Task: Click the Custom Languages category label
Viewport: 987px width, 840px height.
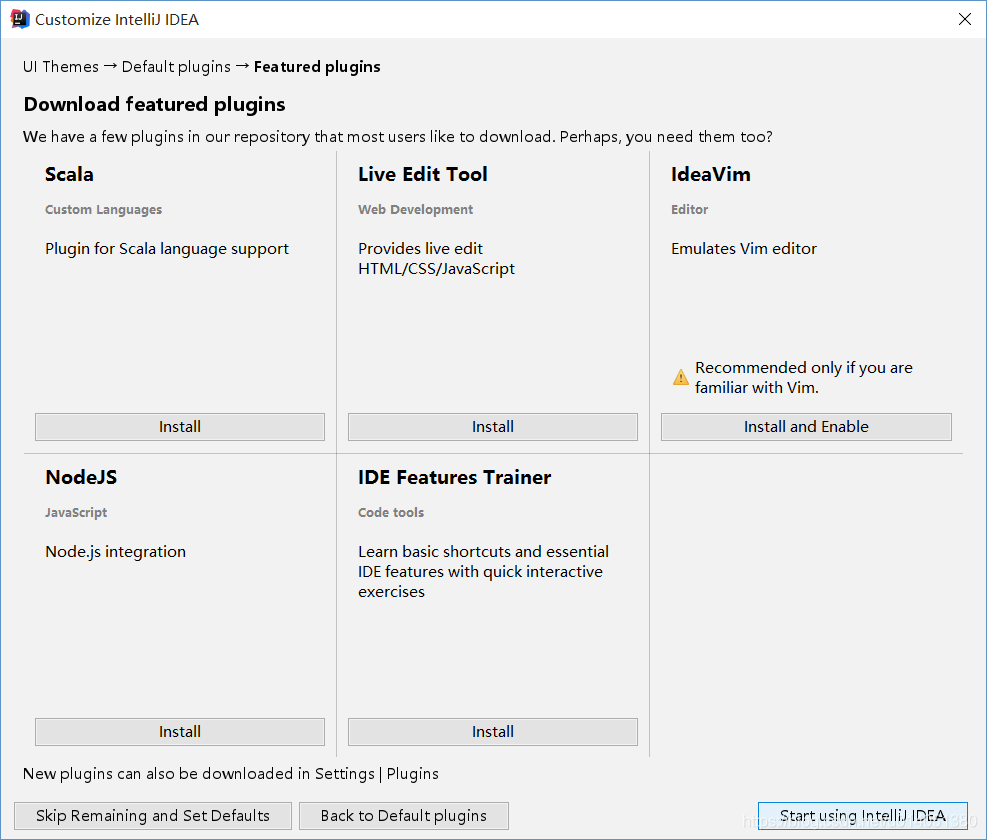Action: [103, 210]
